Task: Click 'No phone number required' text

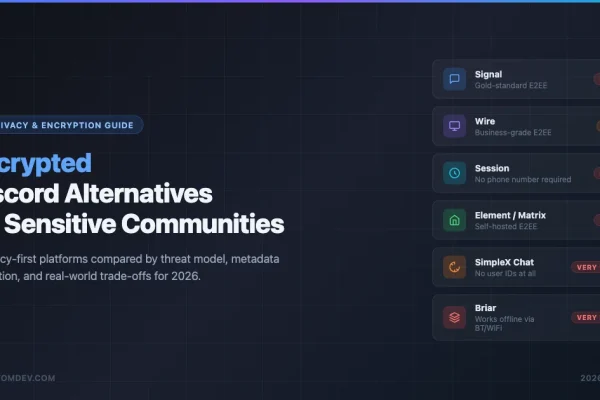Action: (x=523, y=180)
